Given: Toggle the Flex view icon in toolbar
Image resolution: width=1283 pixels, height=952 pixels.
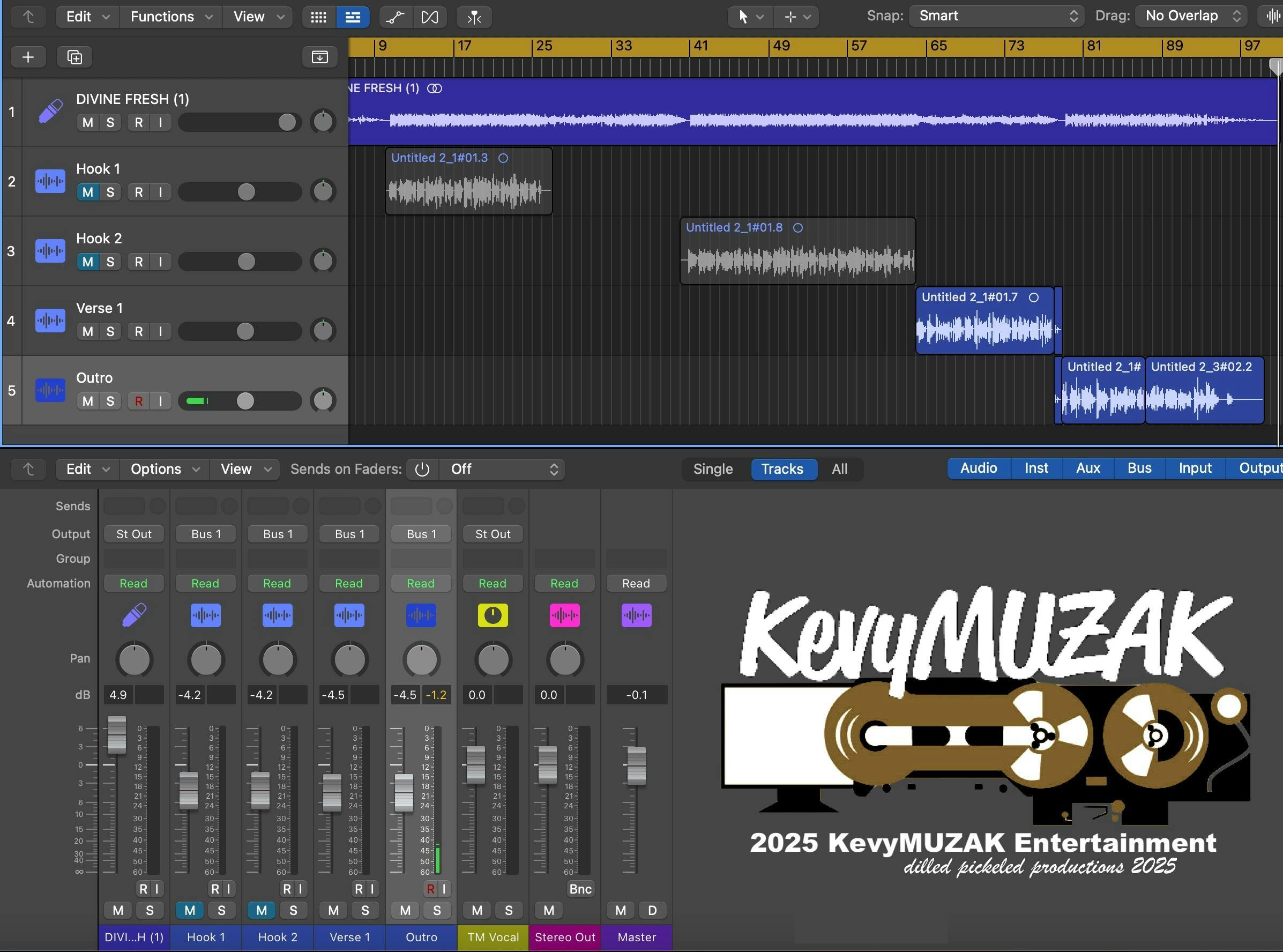Looking at the screenshot, I should click(x=429, y=17).
